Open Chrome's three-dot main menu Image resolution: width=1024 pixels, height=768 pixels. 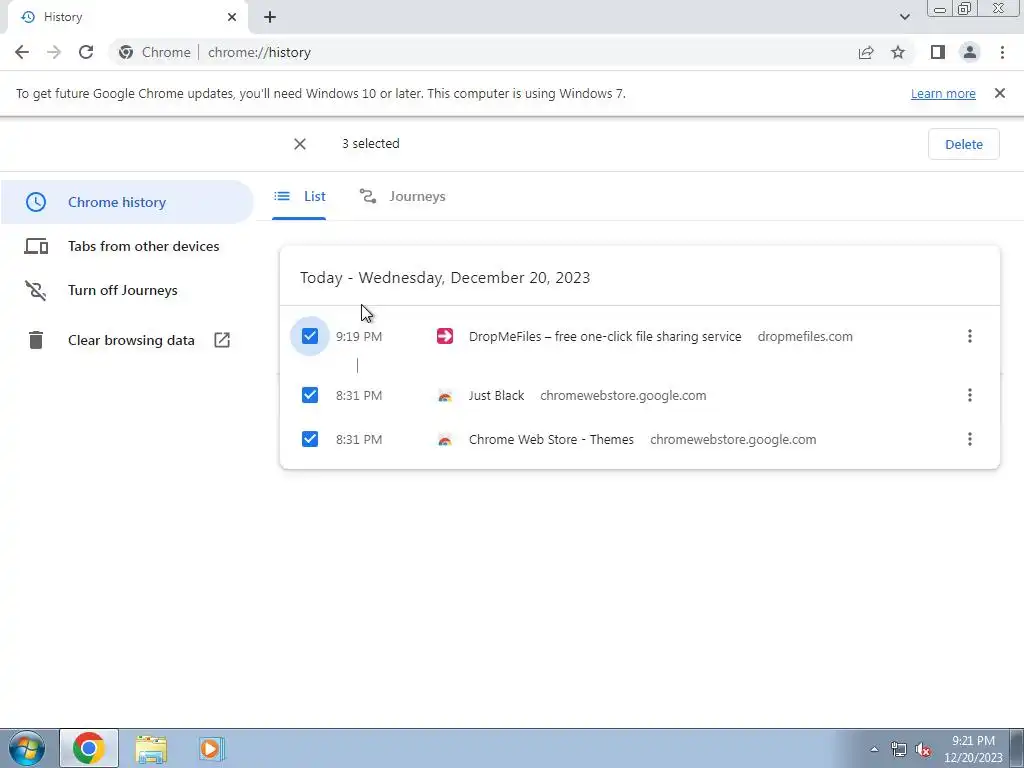1002,52
